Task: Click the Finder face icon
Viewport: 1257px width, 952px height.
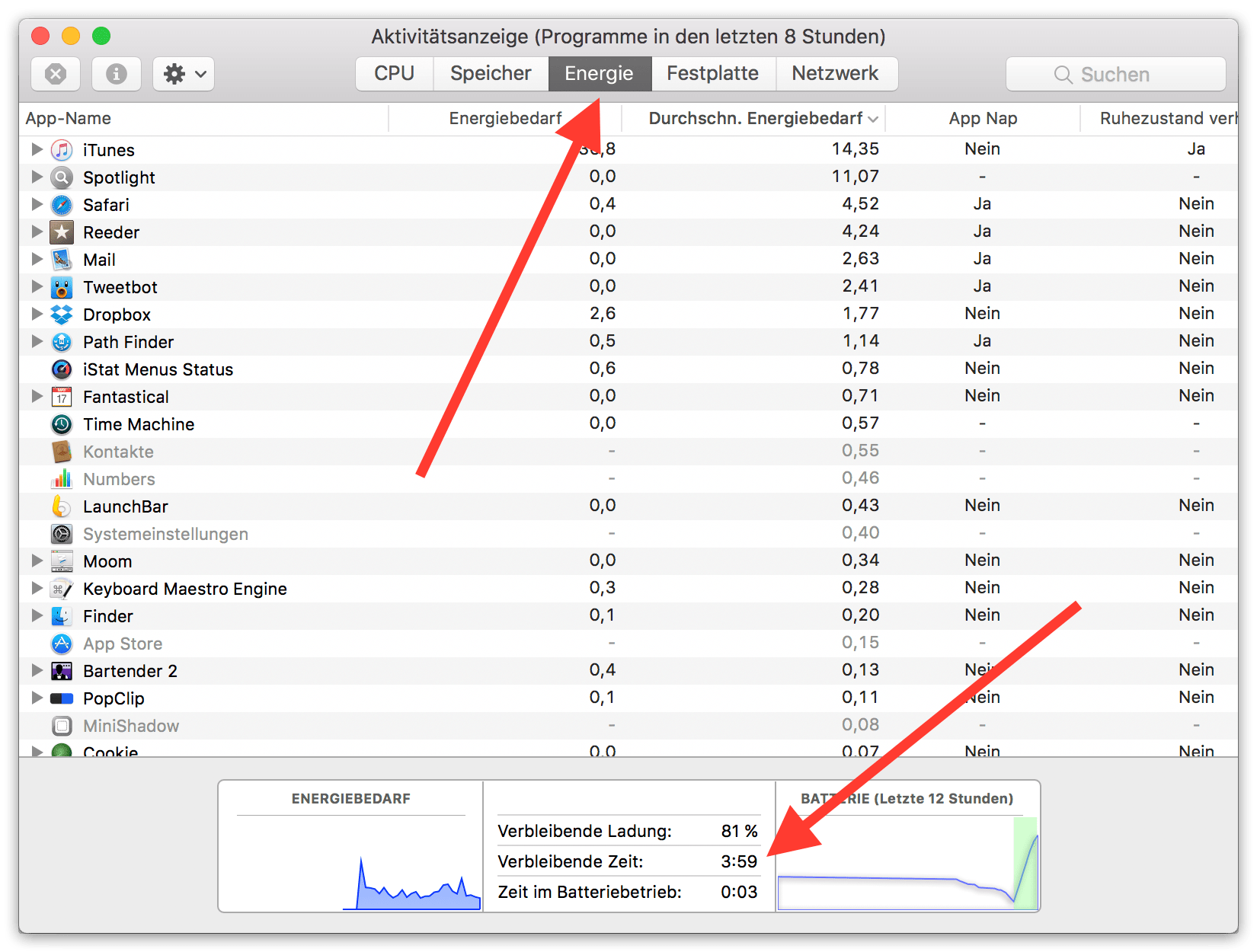Action: (62, 616)
